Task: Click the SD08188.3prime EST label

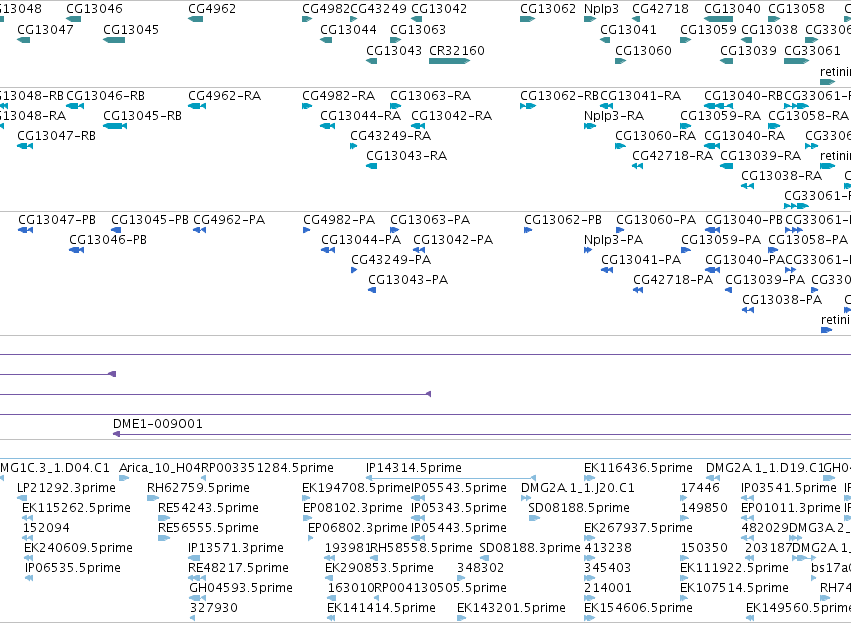Action: click(x=530, y=548)
